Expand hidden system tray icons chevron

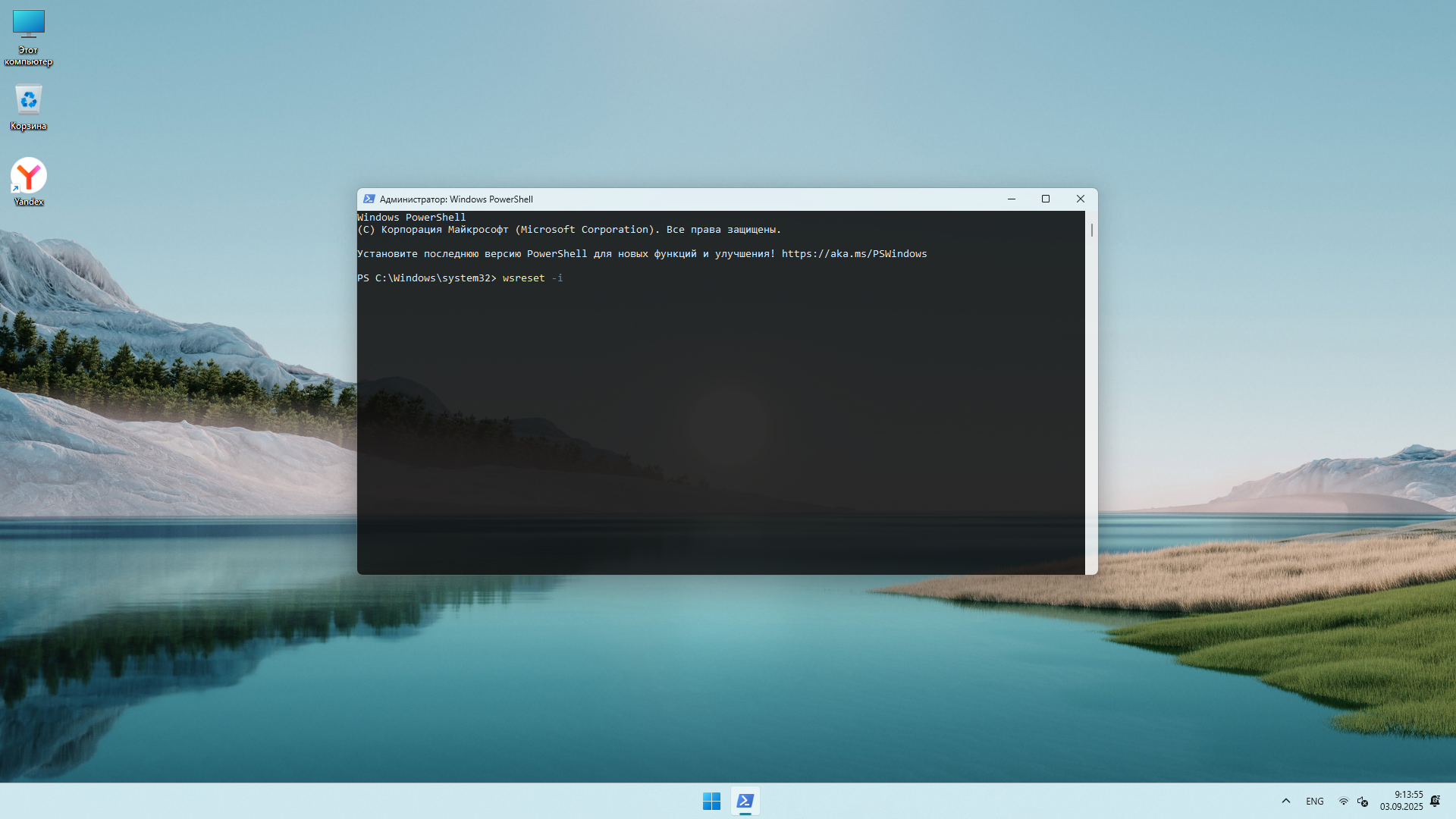1286,801
